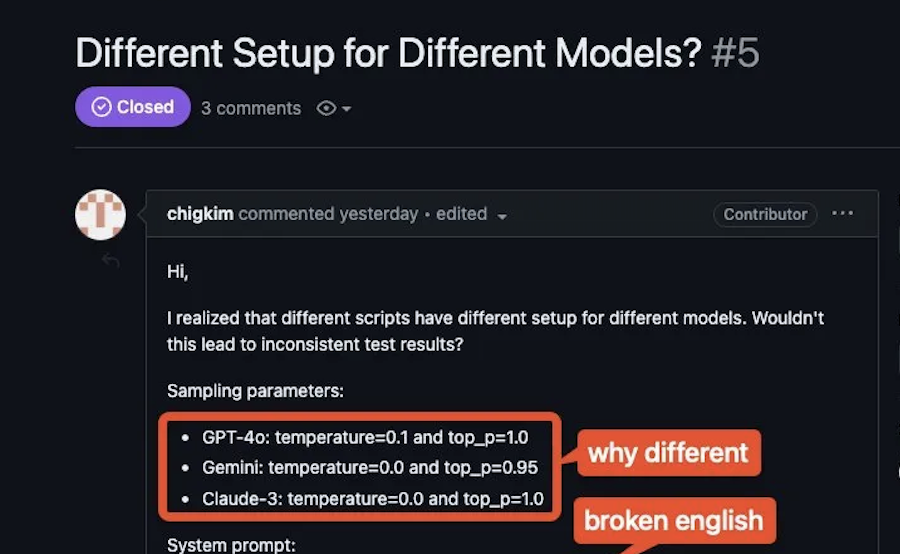Open the chigkim username profile link
Image resolution: width=900 pixels, height=554 pixels.
tap(200, 214)
